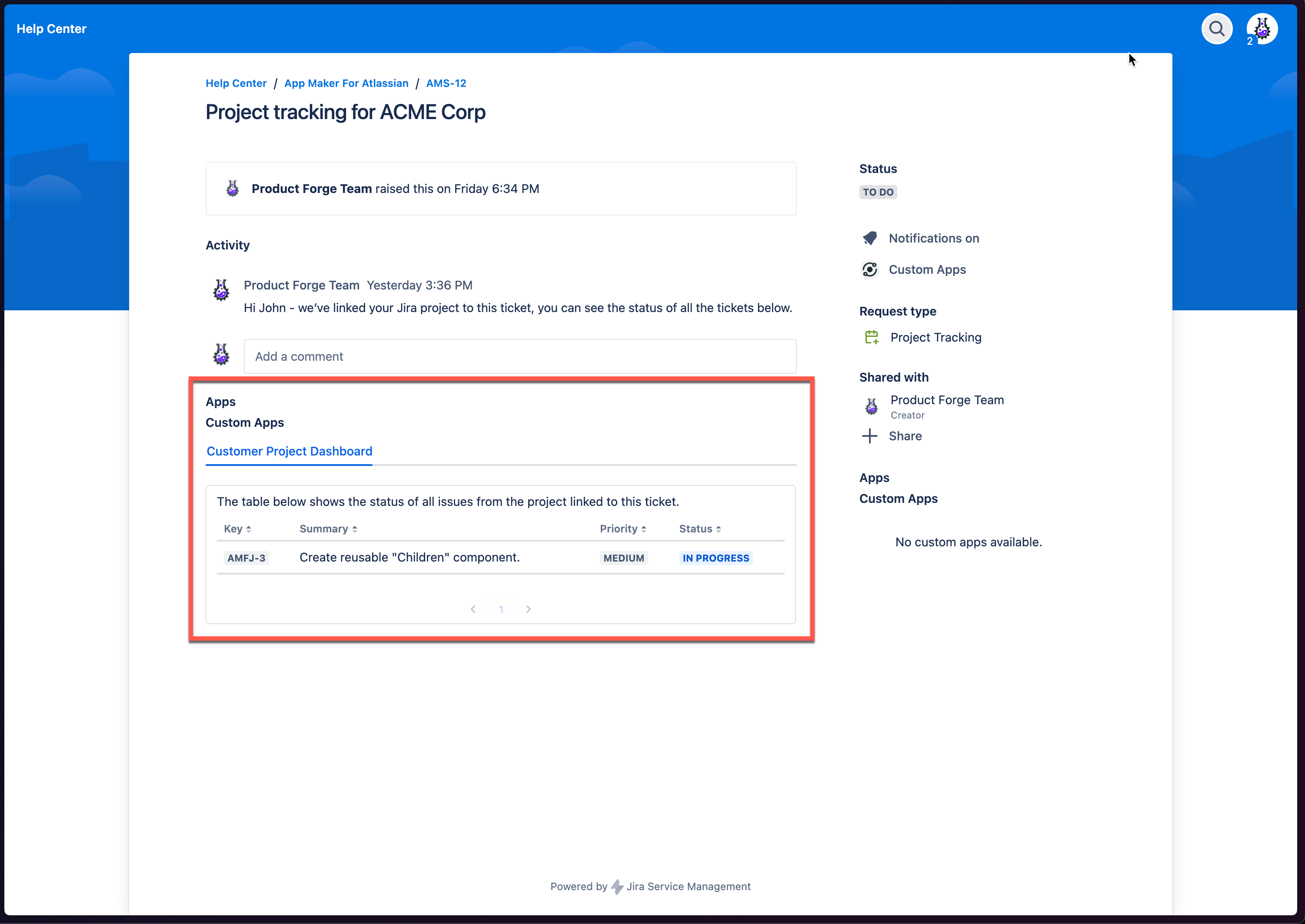Screen dimensions: 1305x924
Task: Click the TO DO status lozenge
Action: tap(878, 192)
